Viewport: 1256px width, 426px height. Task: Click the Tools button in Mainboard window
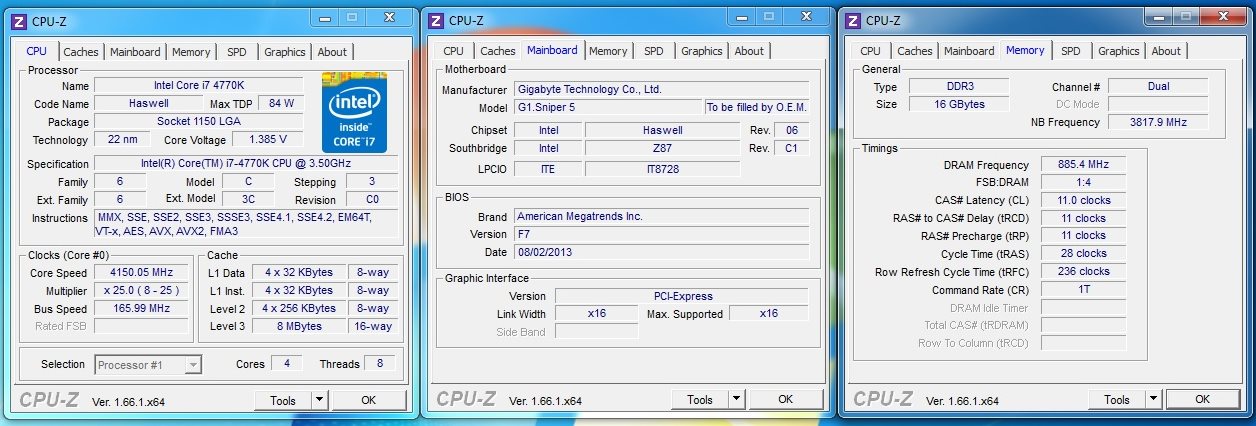700,400
